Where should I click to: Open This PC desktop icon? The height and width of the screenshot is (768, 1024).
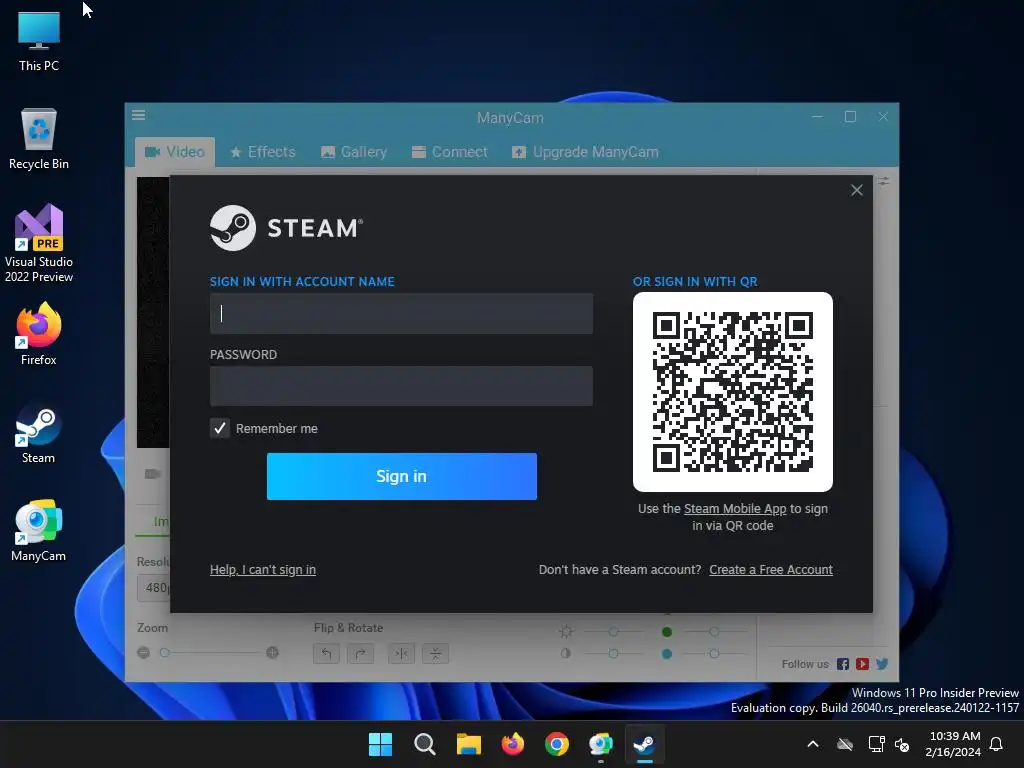click(x=39, y=40)
